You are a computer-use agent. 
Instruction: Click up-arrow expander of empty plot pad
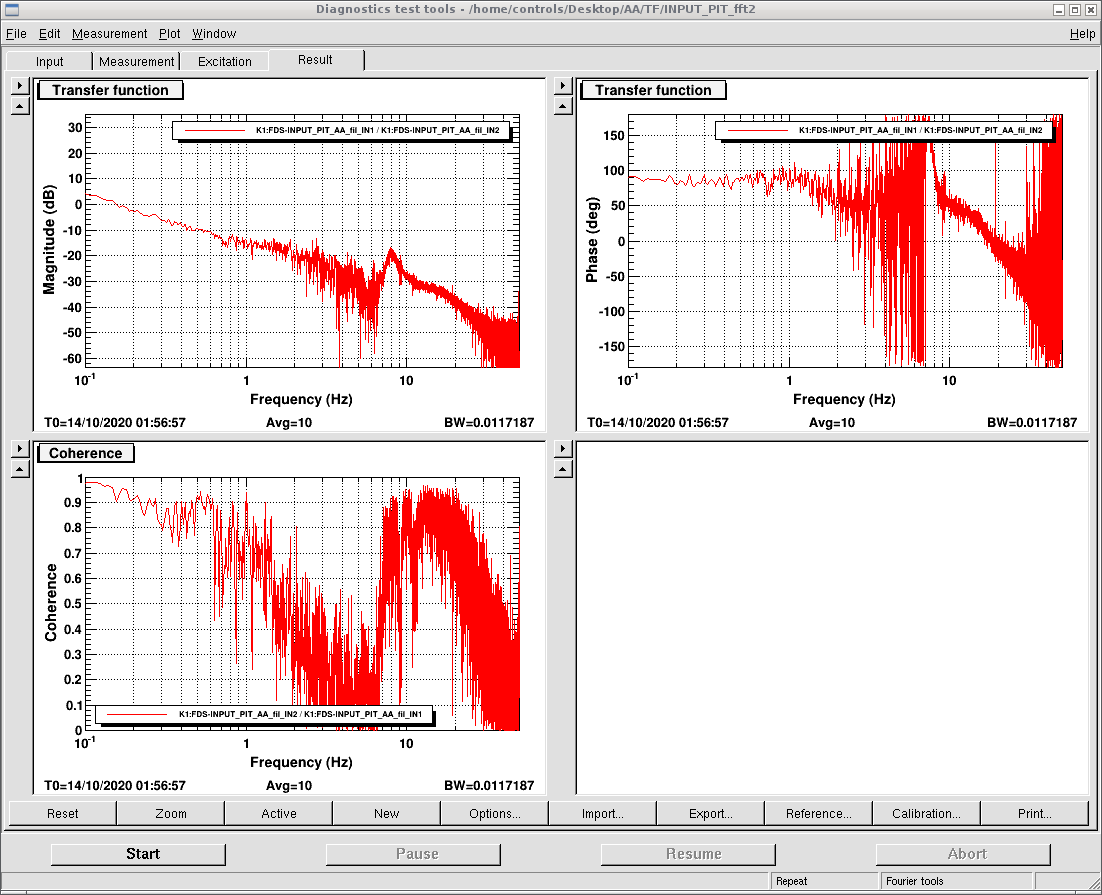point(563,470)
